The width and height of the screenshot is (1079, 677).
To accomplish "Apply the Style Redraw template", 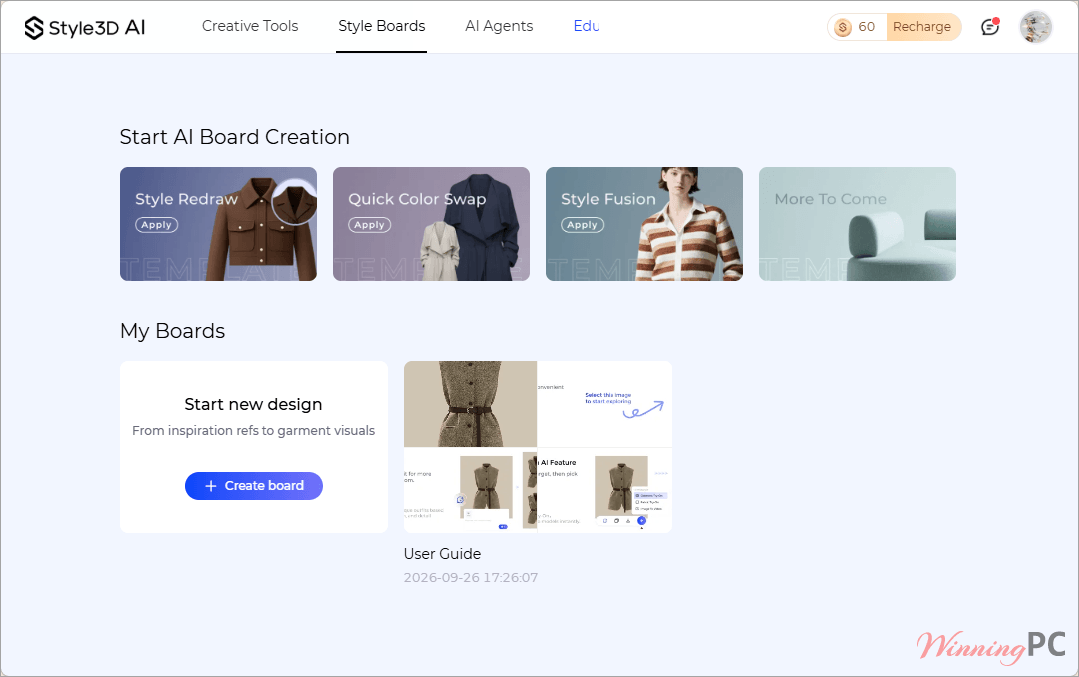I will pyautogui.click(x=156, y=225).
